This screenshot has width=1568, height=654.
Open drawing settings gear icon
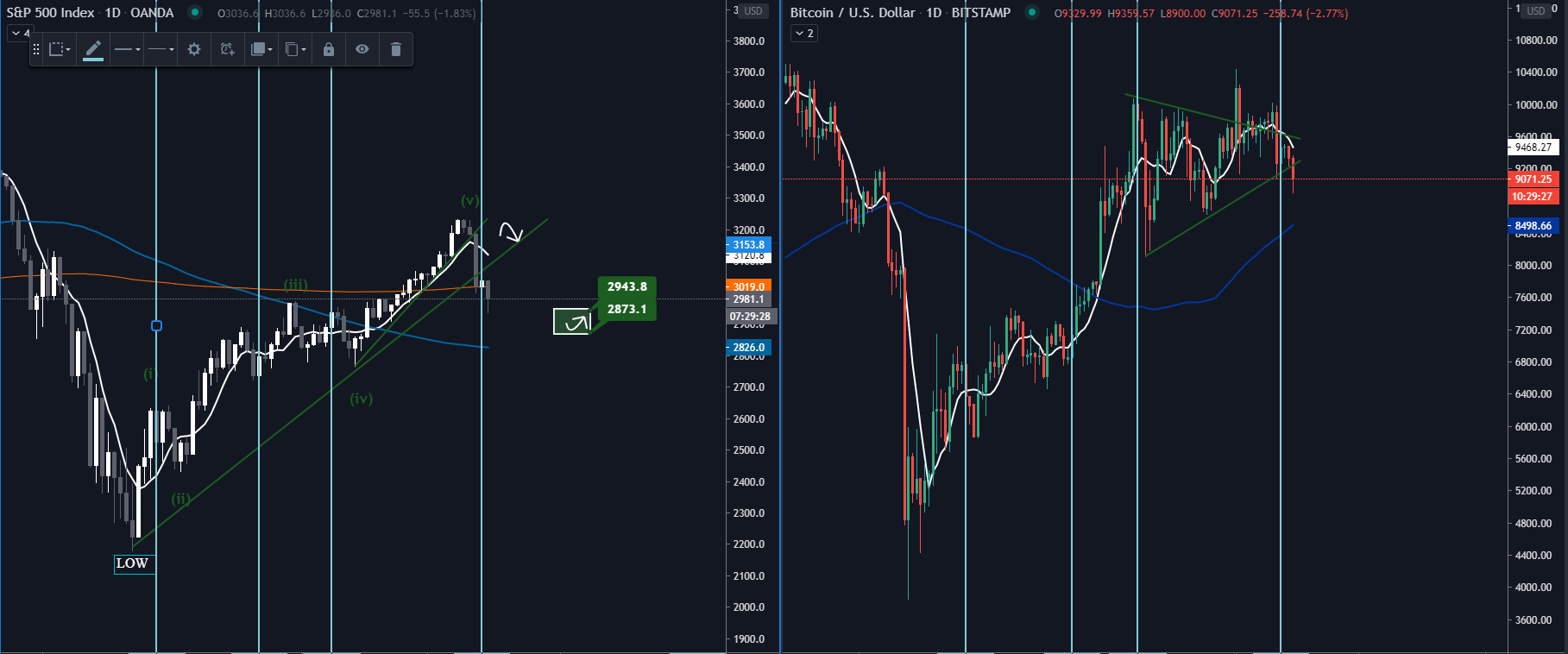pyautogui.click(x=194, y=49)
